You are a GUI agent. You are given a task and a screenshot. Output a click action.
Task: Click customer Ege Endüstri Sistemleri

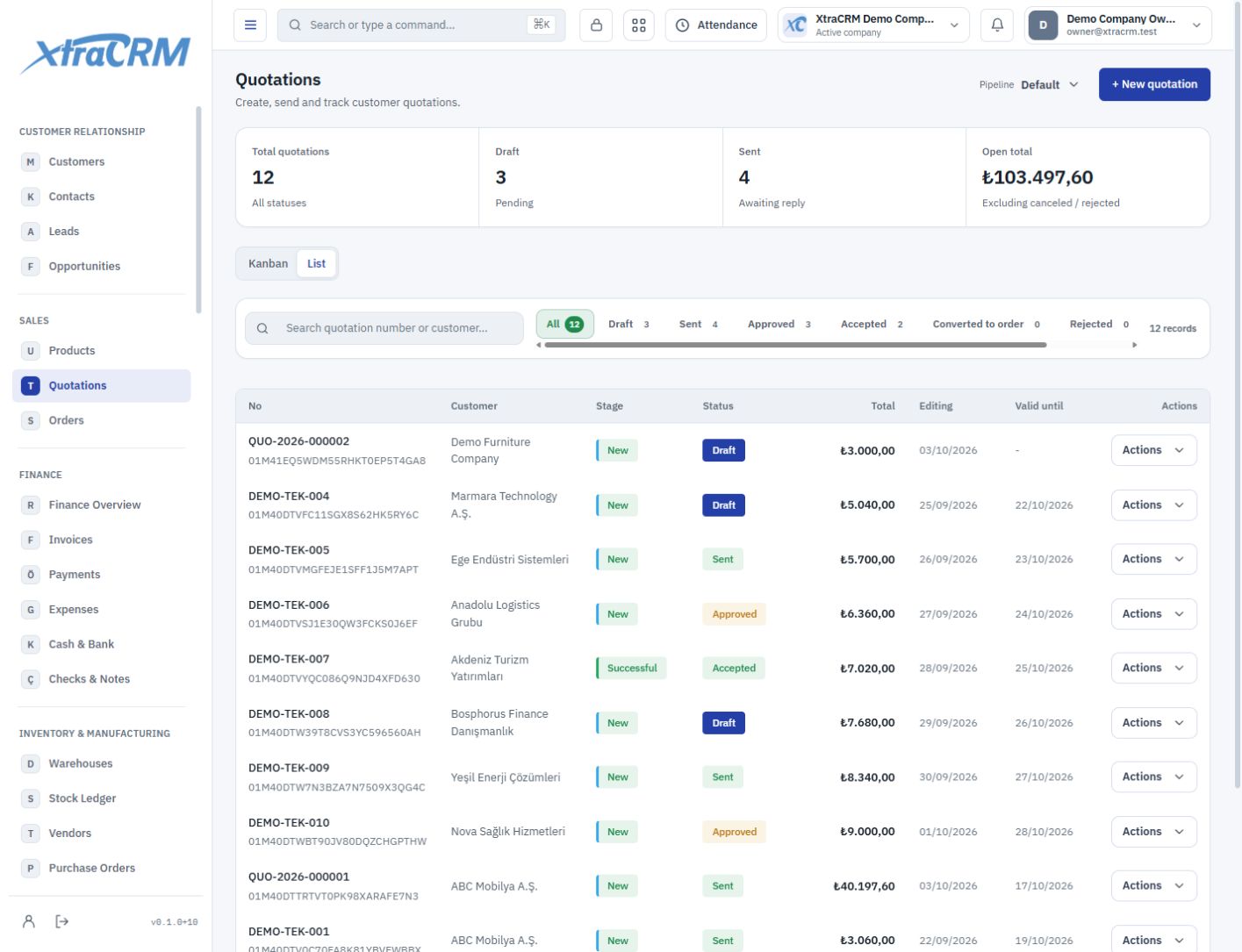[510, 560]
